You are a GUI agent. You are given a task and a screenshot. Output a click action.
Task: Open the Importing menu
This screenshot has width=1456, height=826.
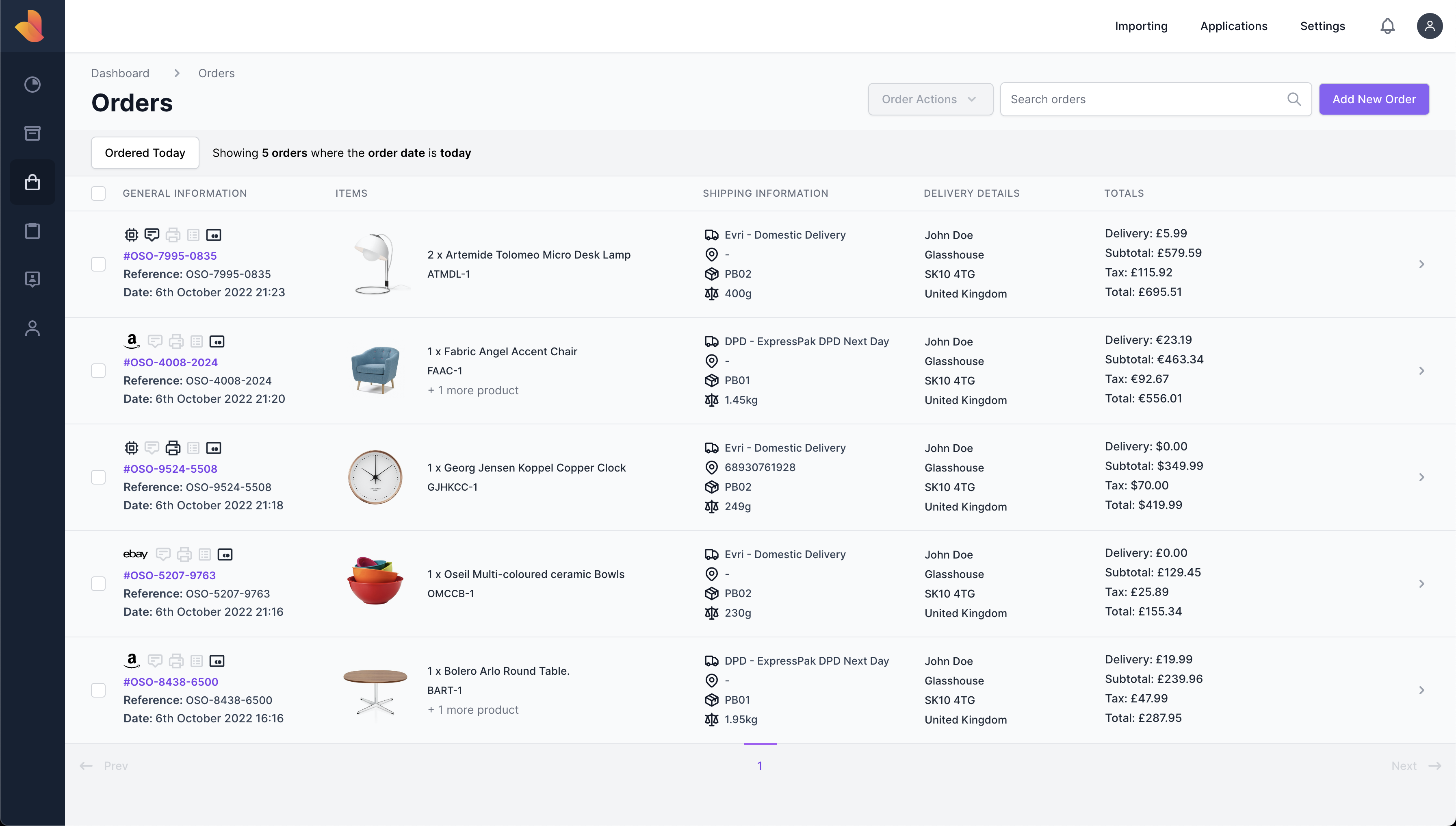[x=1141, y=26]
